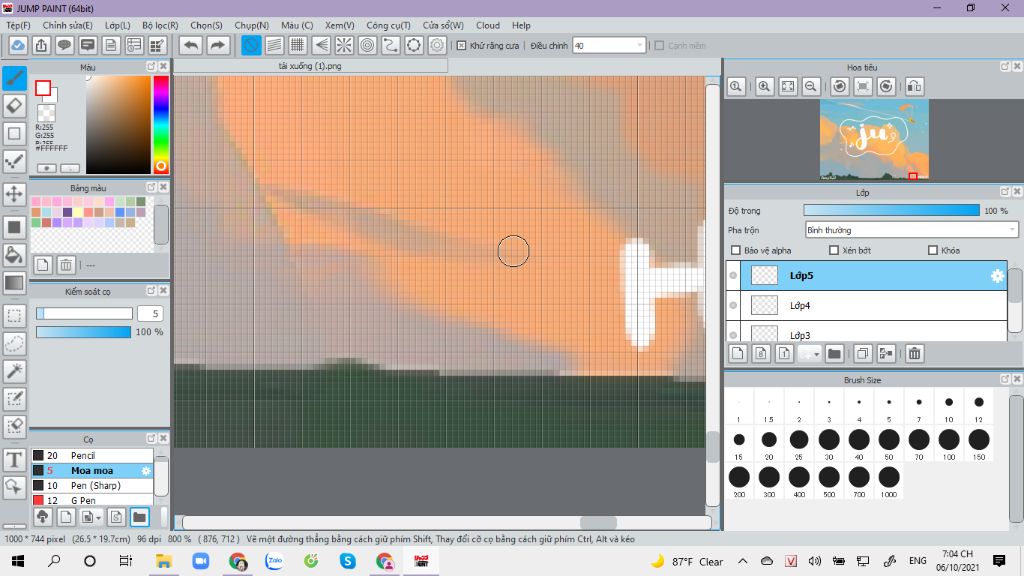The image size is (1024, 576).
Task: Open the Chọn(S) menu
Action: coord(206,25)
